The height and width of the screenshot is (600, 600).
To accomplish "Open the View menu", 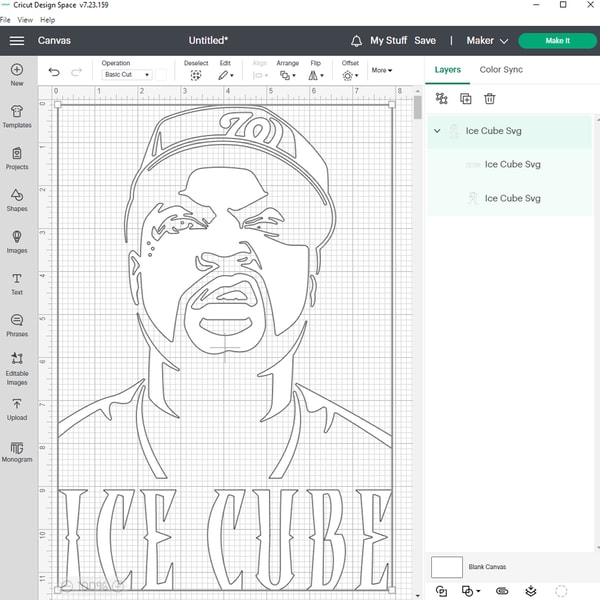I will point(25,20).
